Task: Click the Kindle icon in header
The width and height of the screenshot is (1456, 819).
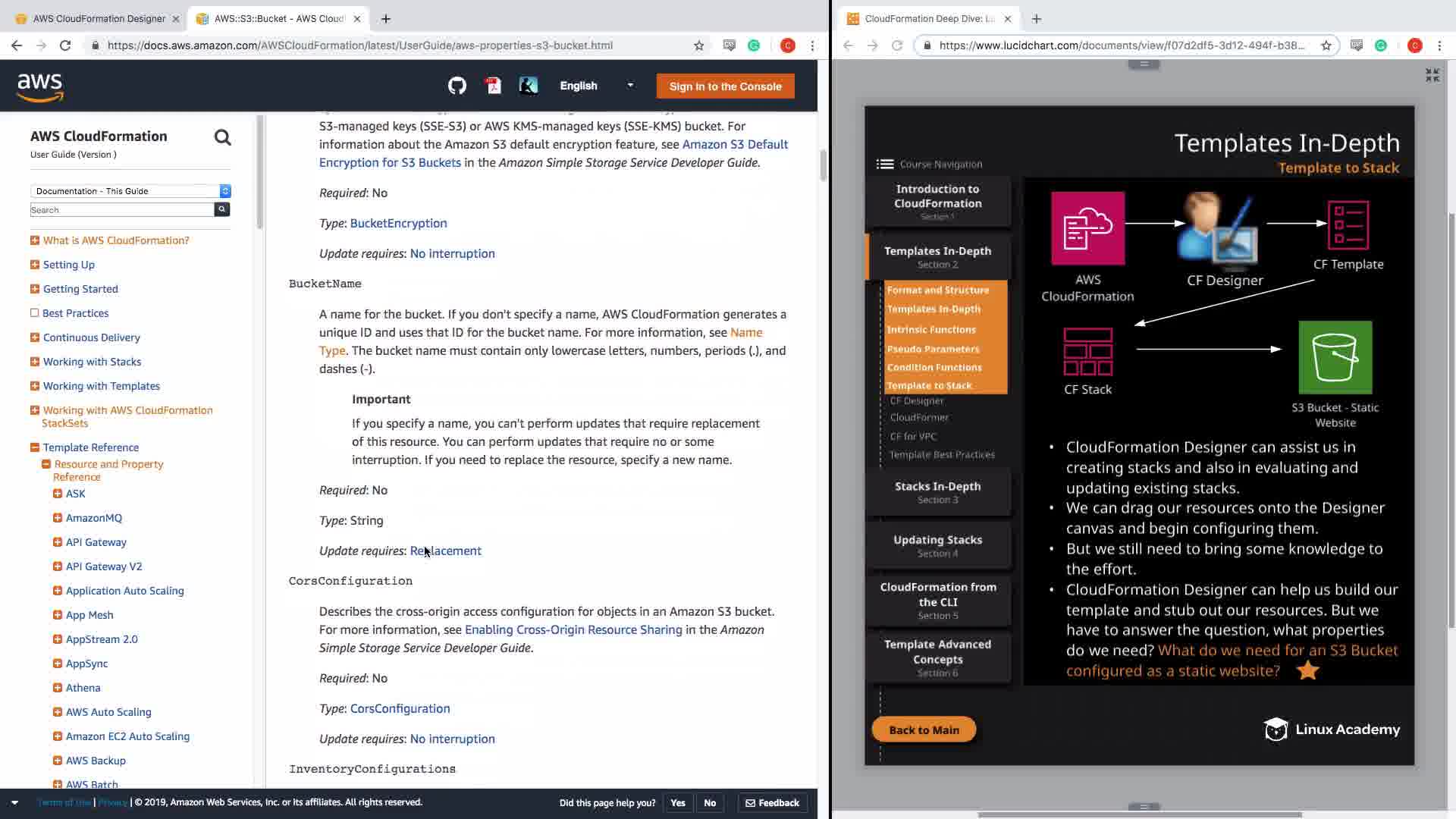Action: (x=529, y=86)
